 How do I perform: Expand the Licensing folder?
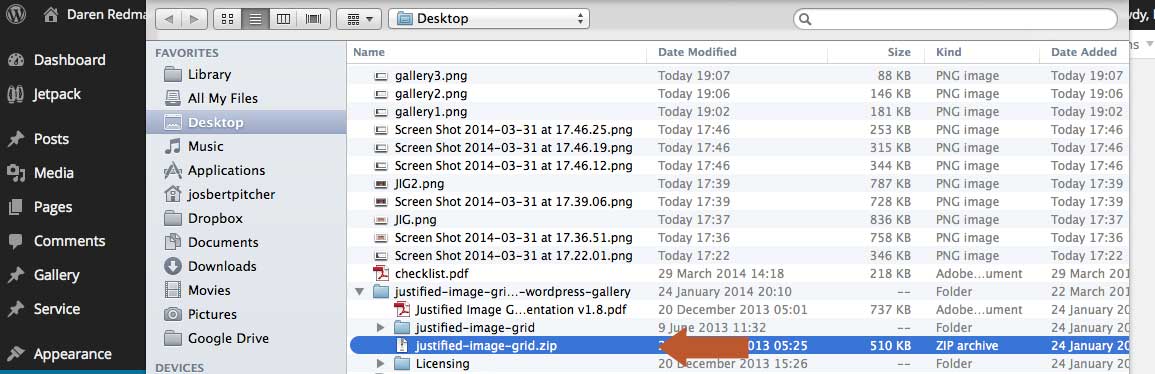380,364
